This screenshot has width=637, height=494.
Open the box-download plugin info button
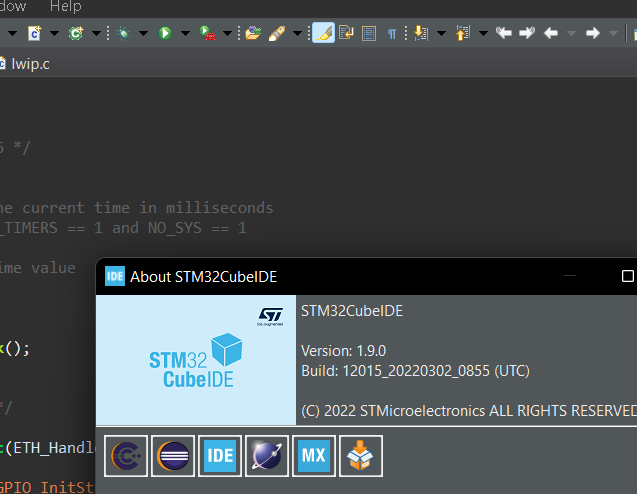click(x=361, y=456)
